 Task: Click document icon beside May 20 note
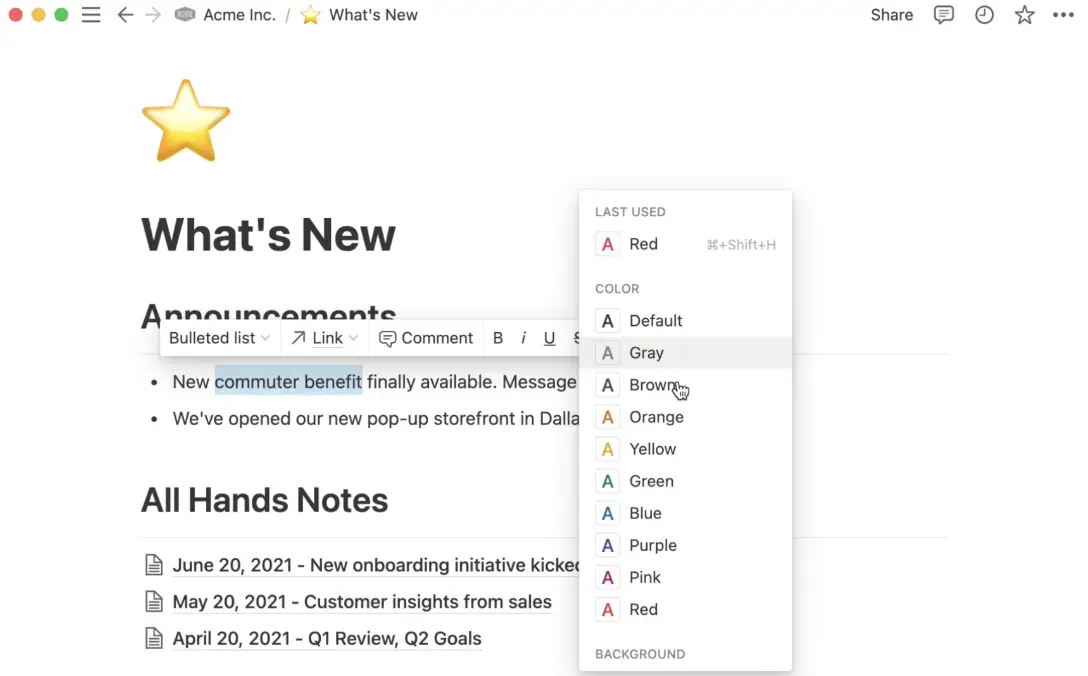click(153, 602)
